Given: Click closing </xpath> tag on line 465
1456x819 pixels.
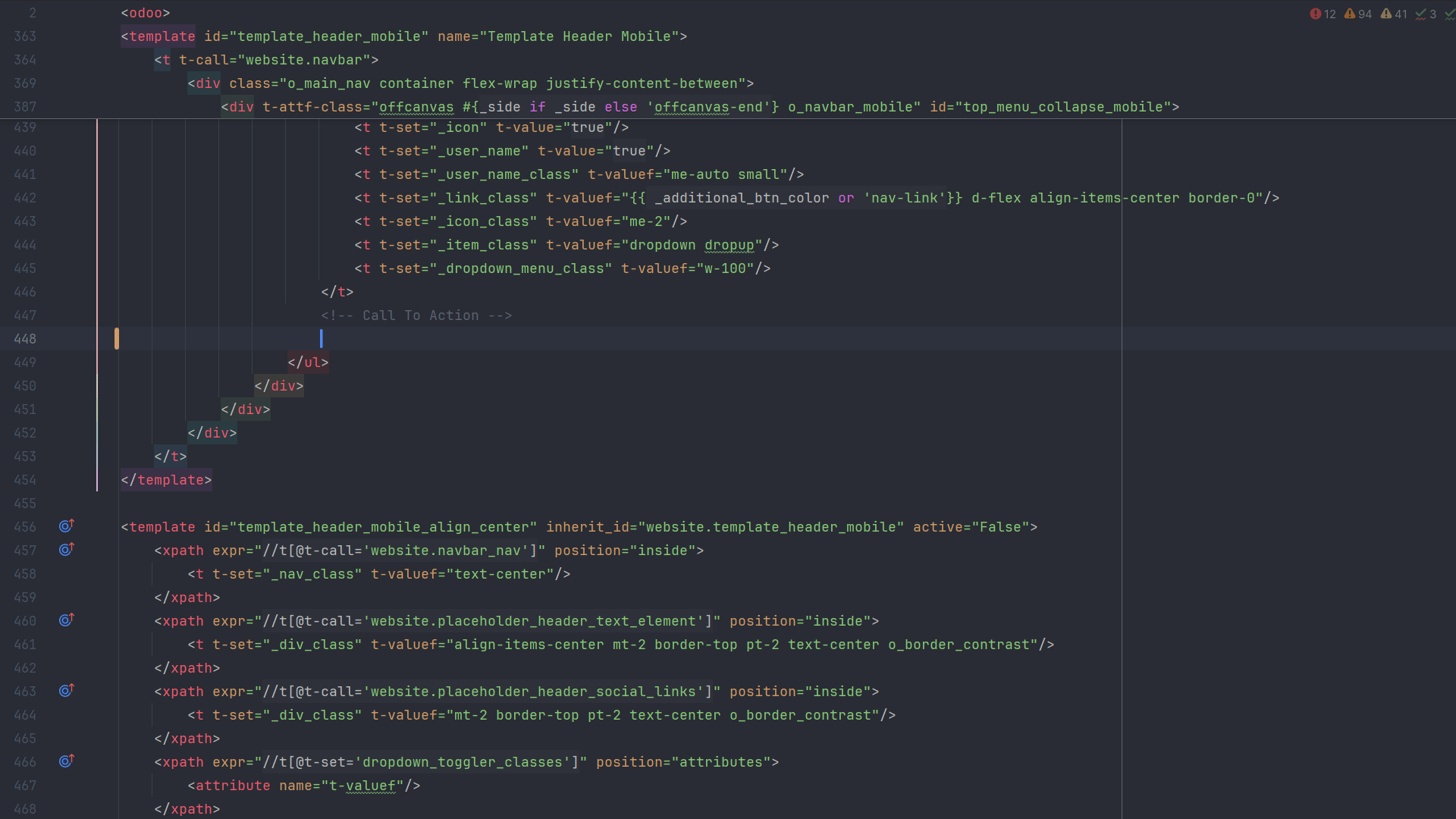Looking at the screenshot, I should click(x=187, y=739).
